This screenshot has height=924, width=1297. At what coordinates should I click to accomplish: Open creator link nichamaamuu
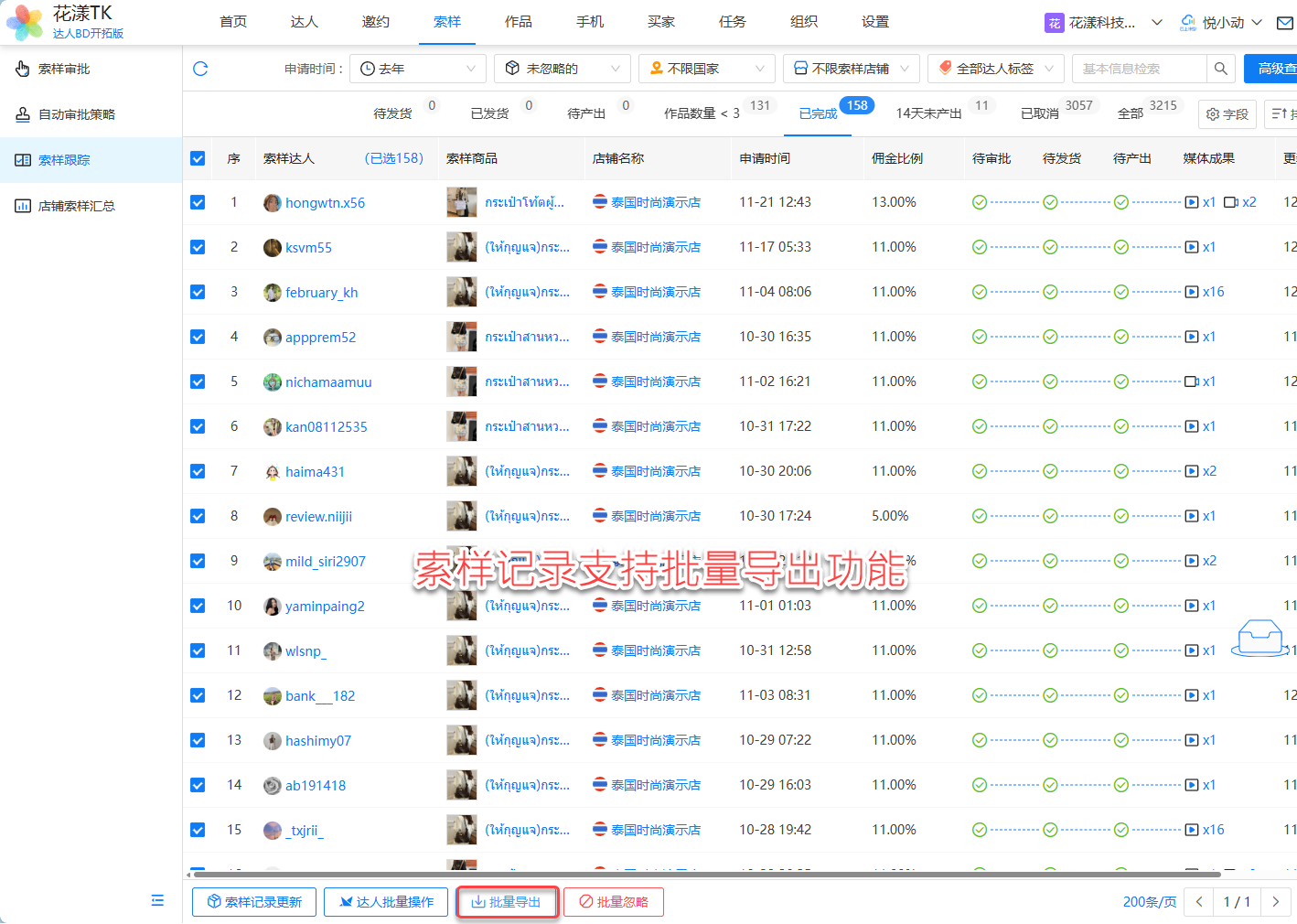328,382
